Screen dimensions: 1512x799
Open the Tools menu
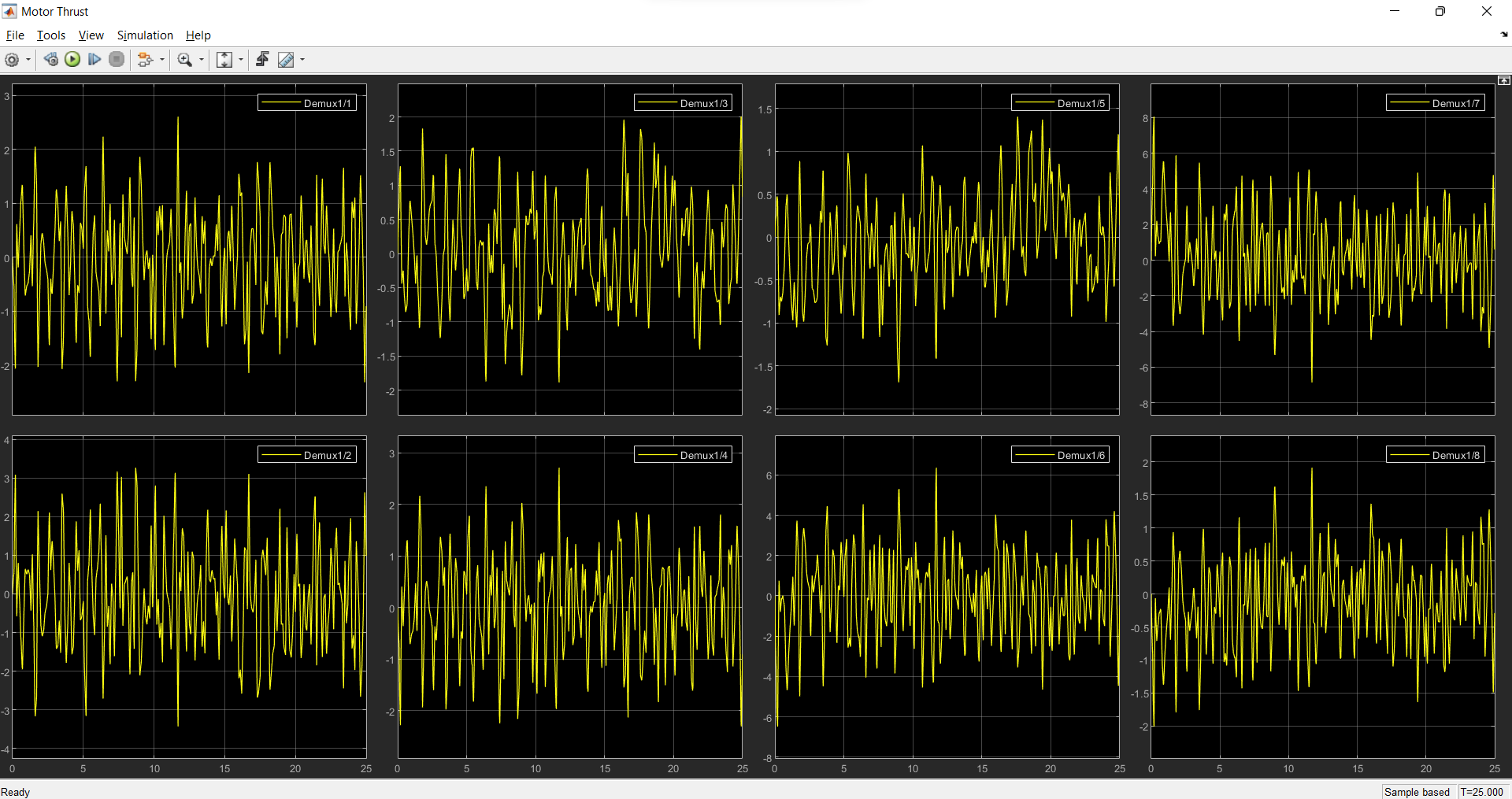51,35
